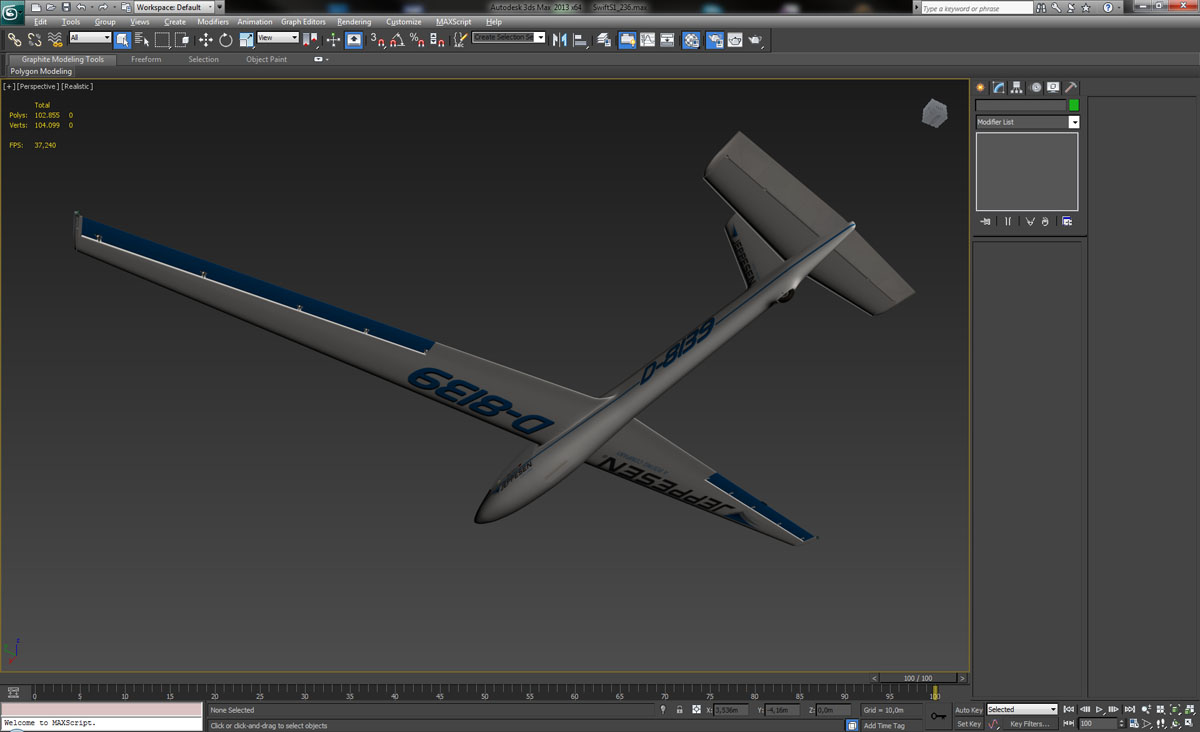Switch to the Freeform ribbon tab
The width and height of the screenshot is (1200, 732).
pyautogui.click(x=146, y=59)
